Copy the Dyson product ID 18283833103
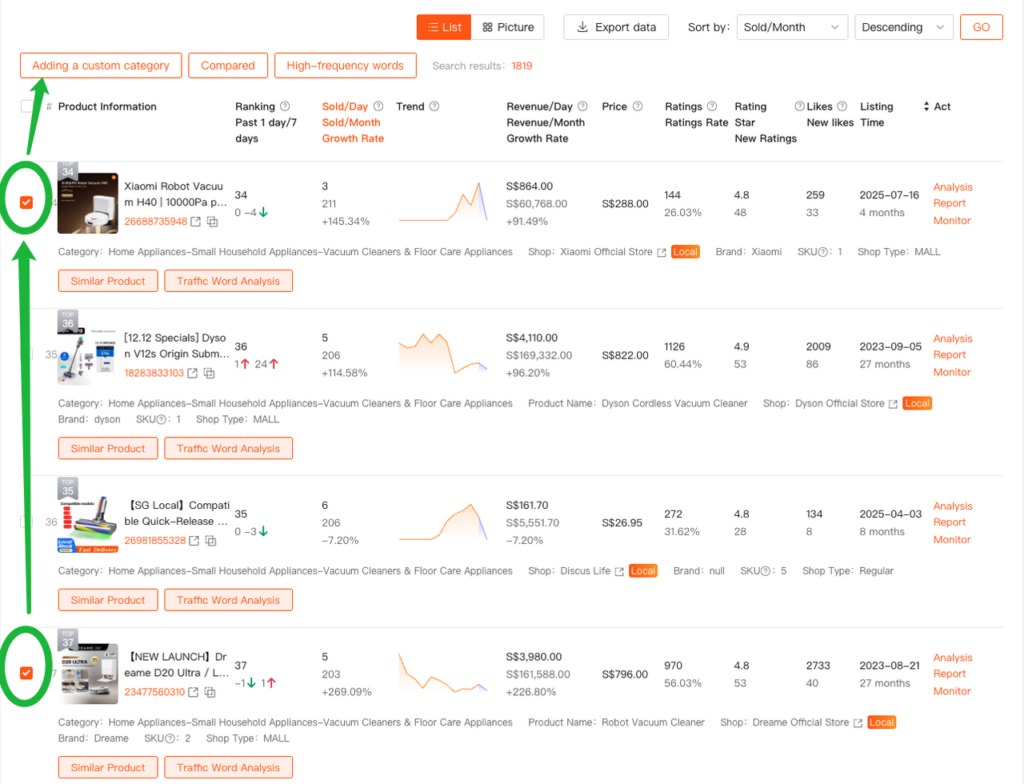This screenshot has height=784, width=1024. click(x=209, y=373)
